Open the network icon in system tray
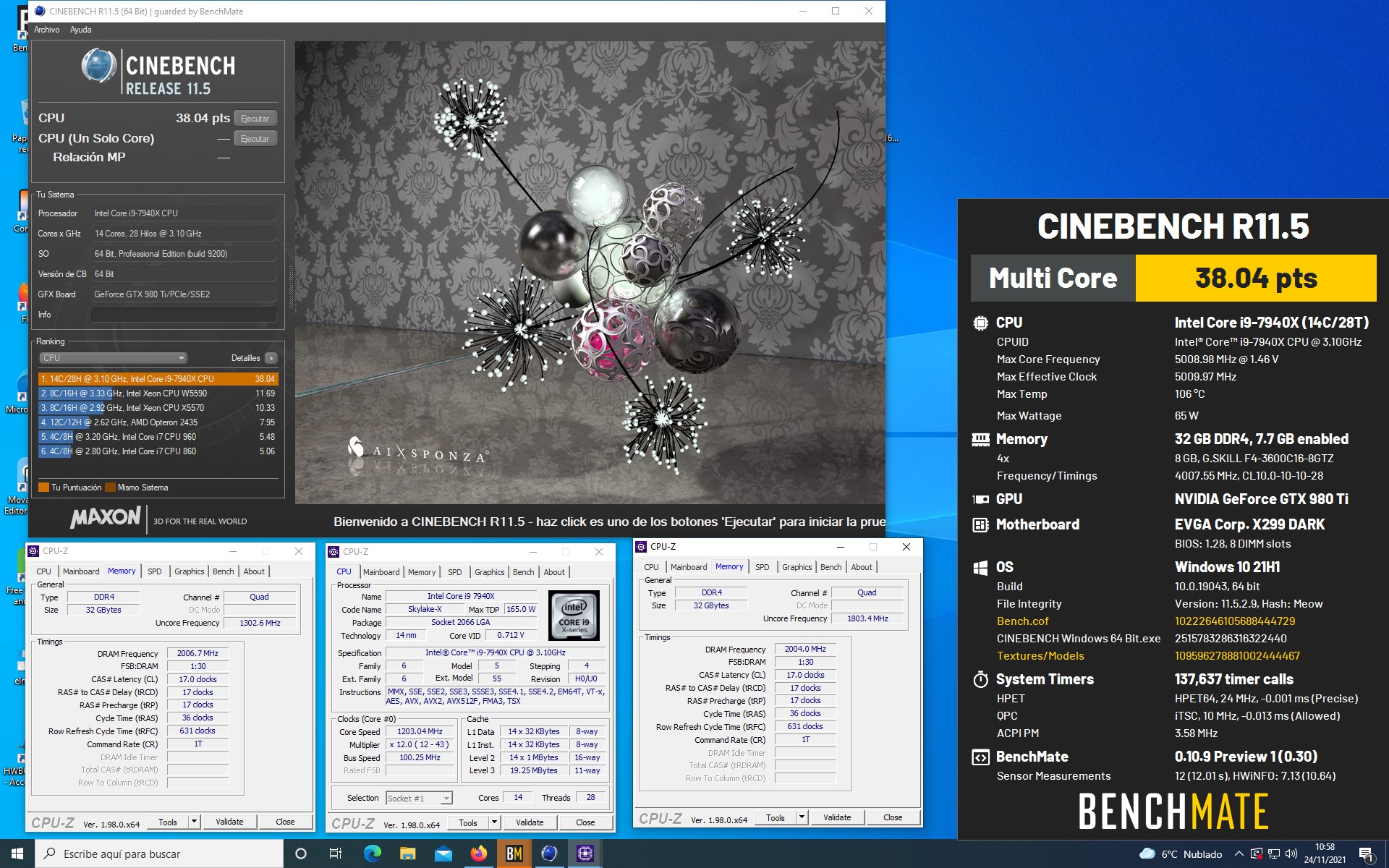The image size is (1389, 868). 1273,854
